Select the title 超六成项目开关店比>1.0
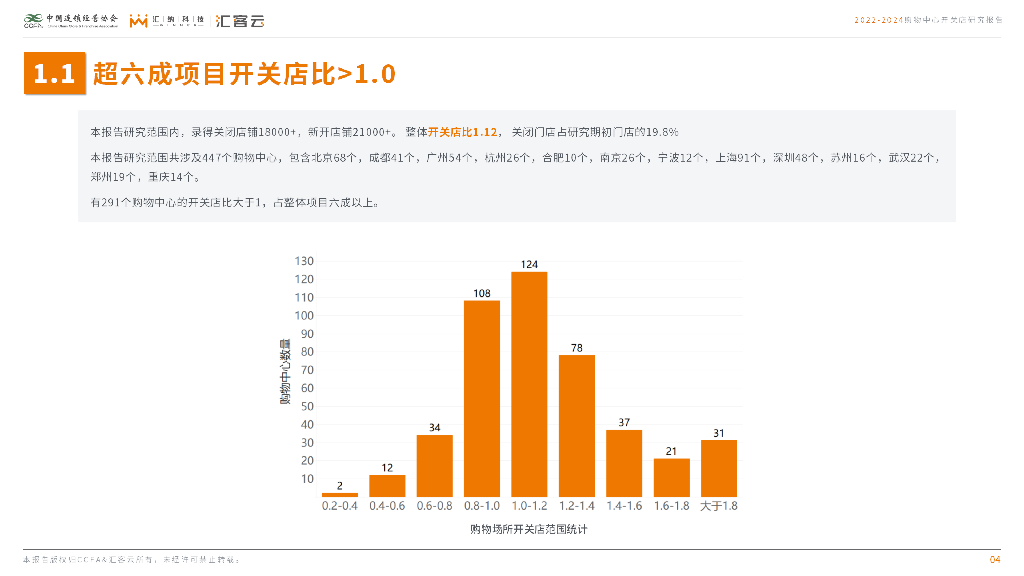Viewport: 1024px width, 576px height. 244,74
